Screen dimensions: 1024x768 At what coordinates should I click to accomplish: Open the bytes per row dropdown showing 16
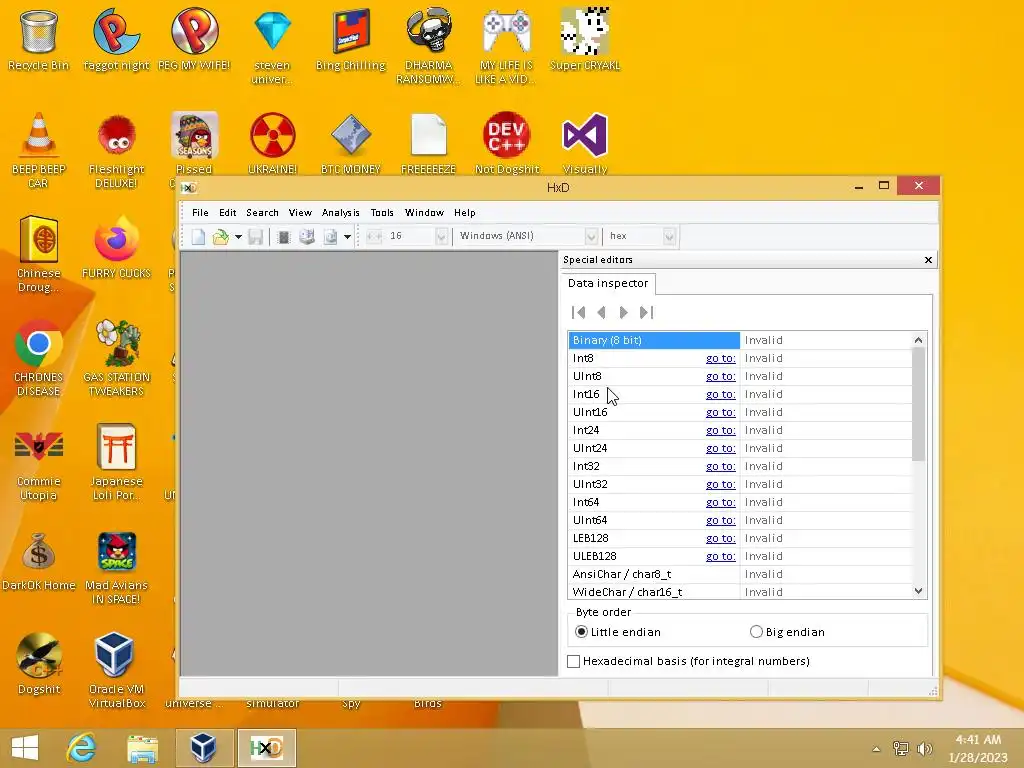point(441,236)
